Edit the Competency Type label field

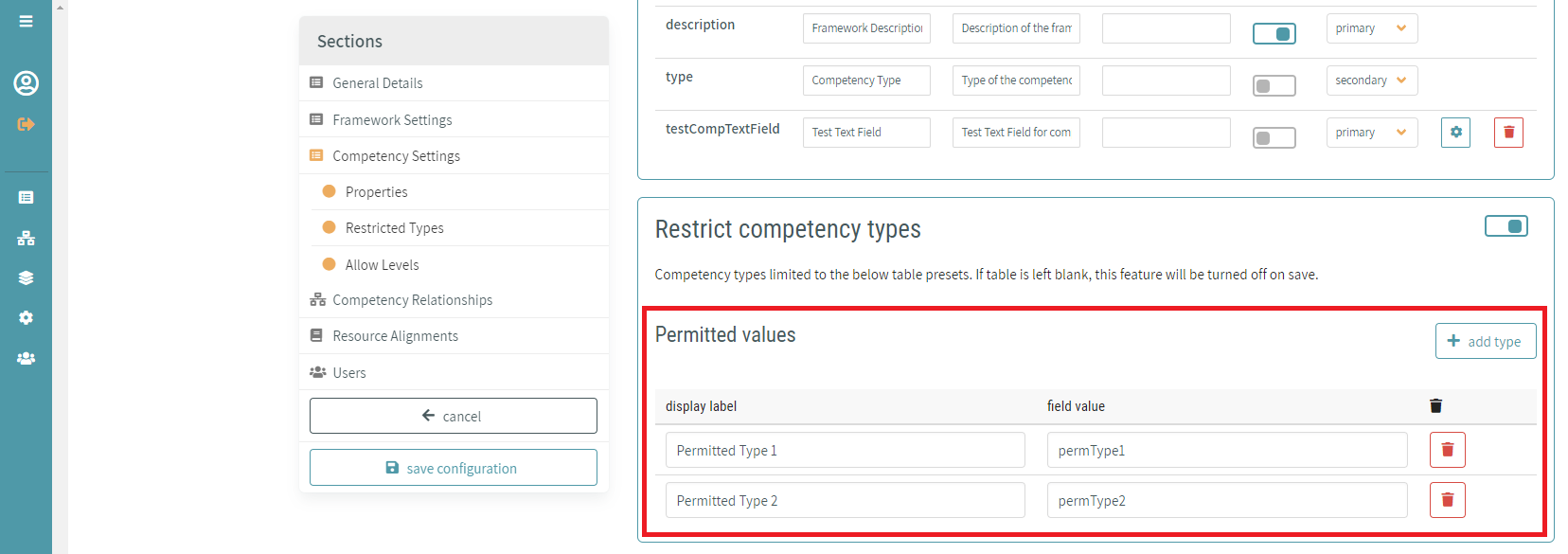[866, 80]
